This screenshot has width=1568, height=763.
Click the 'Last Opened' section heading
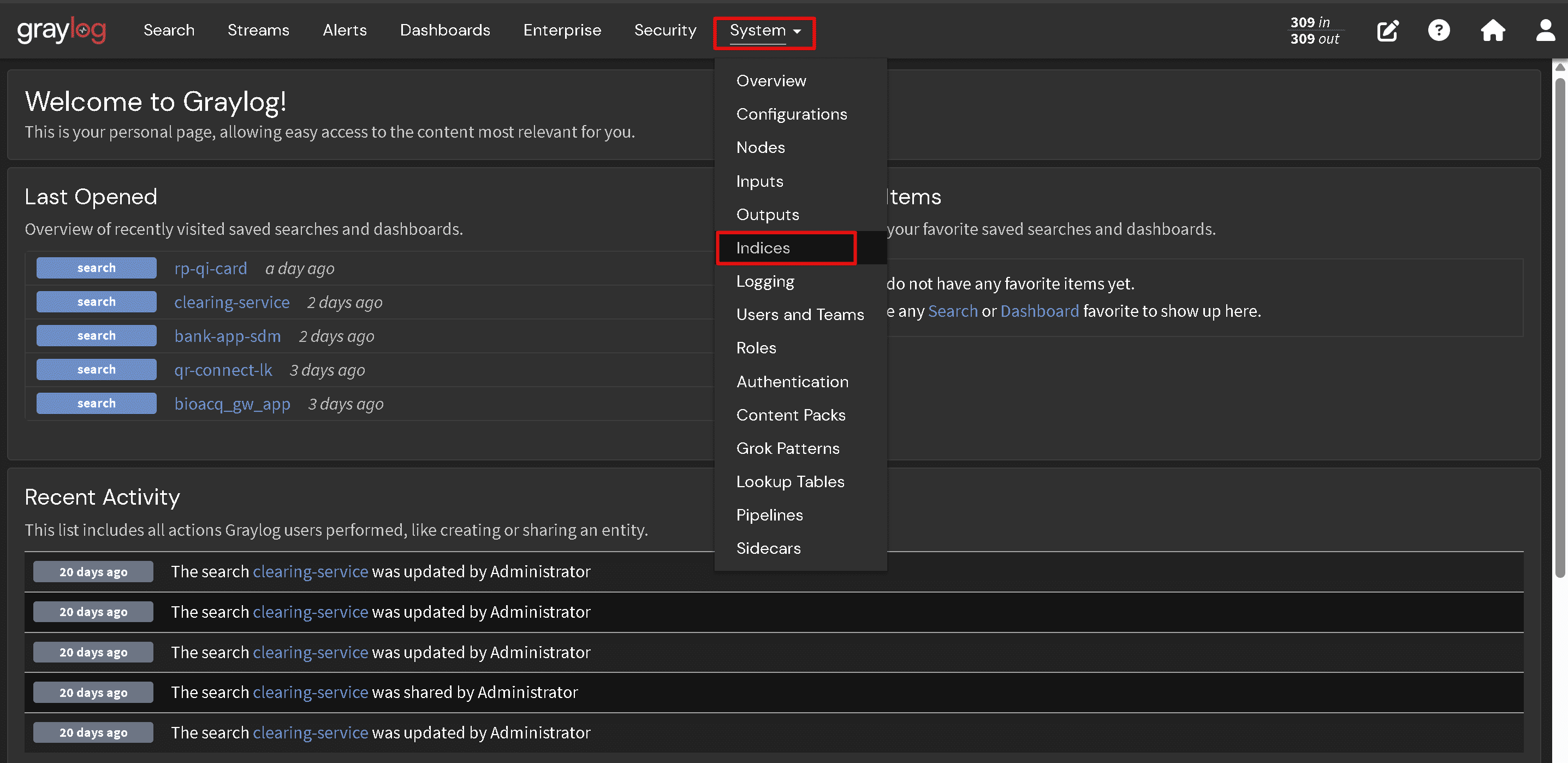91,197
